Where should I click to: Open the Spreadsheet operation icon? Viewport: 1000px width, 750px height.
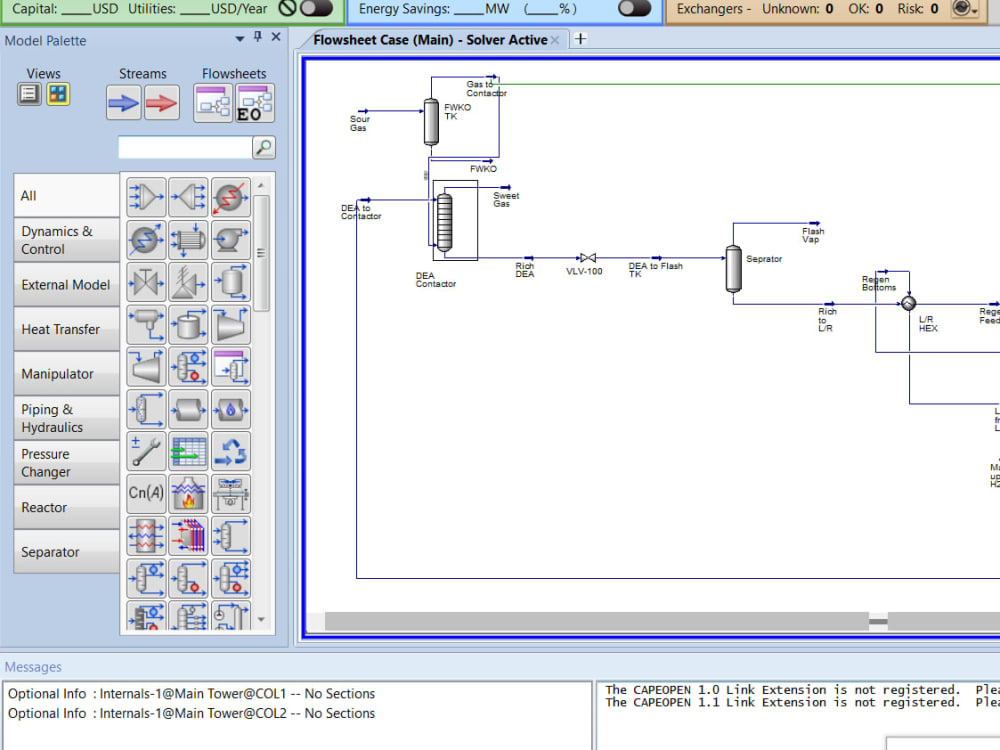click(x=188, y=451)
